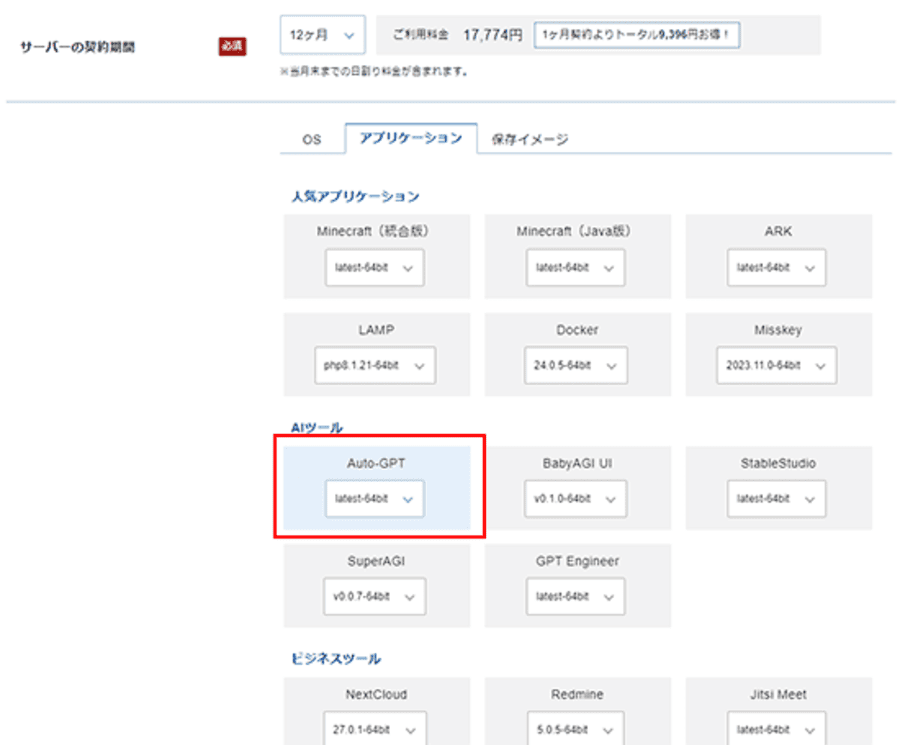Open the ARK version dropdown
Viewport: 900px width, 745px height.
coord(777,267)
